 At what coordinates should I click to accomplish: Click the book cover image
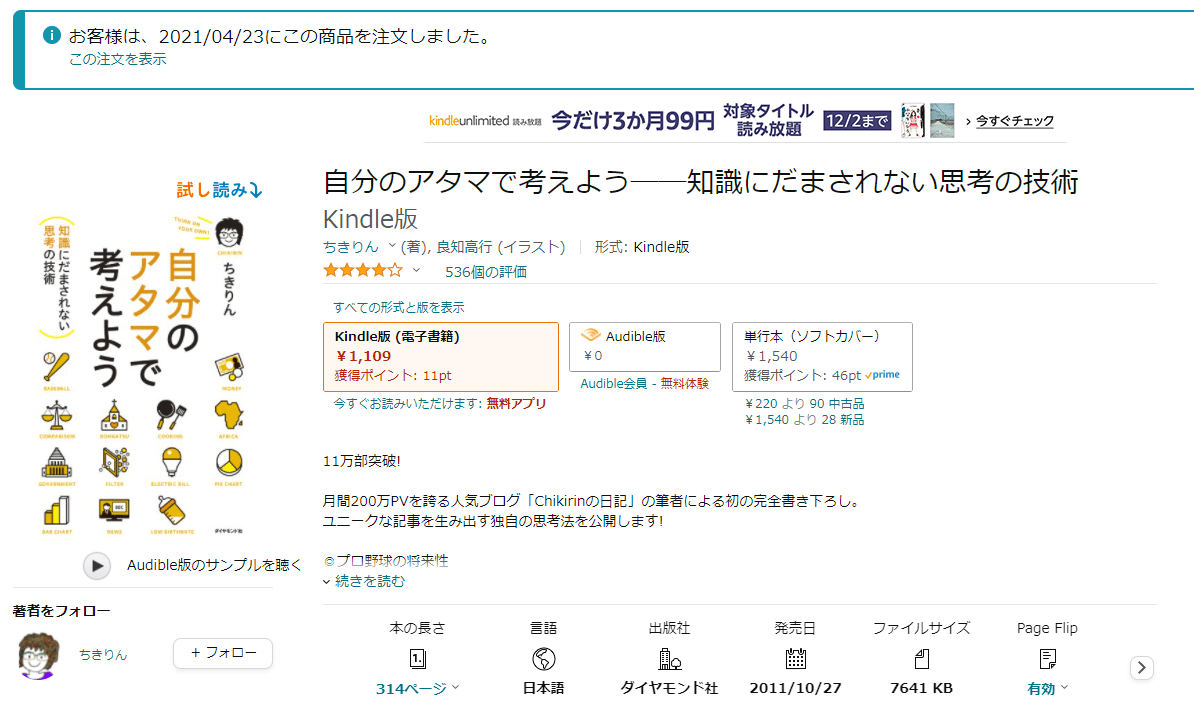click(142, 375)
